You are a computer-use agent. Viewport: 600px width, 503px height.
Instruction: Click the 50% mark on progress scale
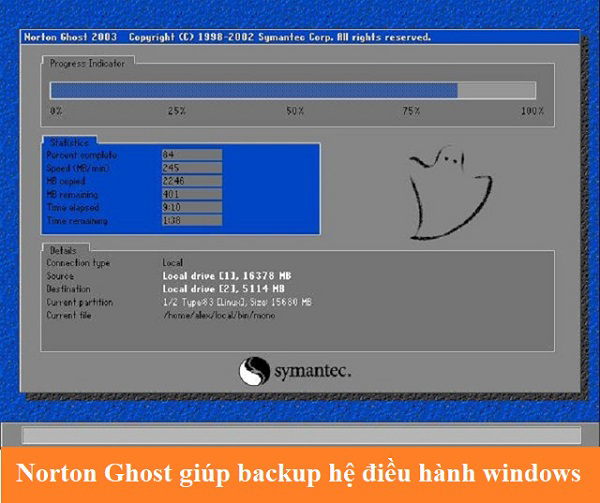click(x=294, y=111)
